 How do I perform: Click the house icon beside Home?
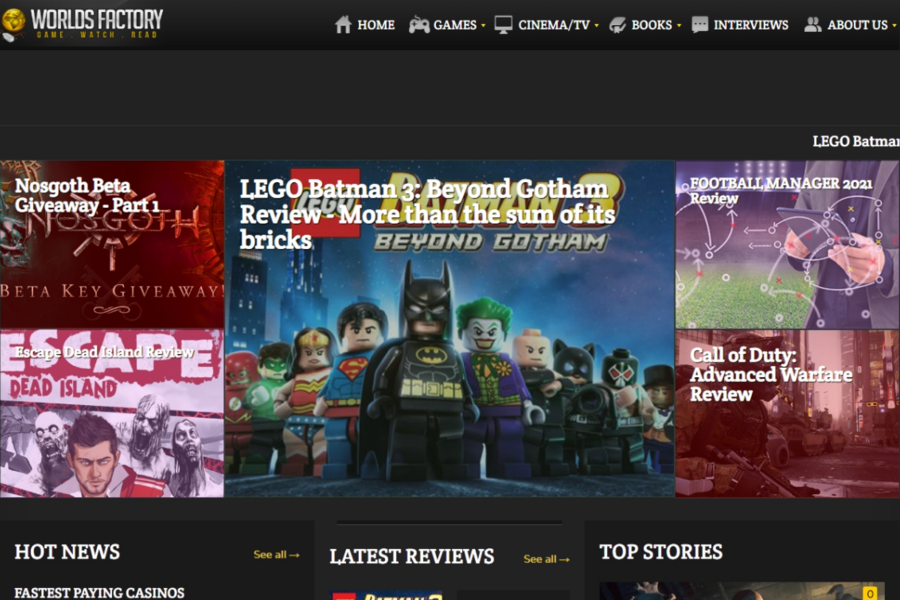[x=343, y=25]
